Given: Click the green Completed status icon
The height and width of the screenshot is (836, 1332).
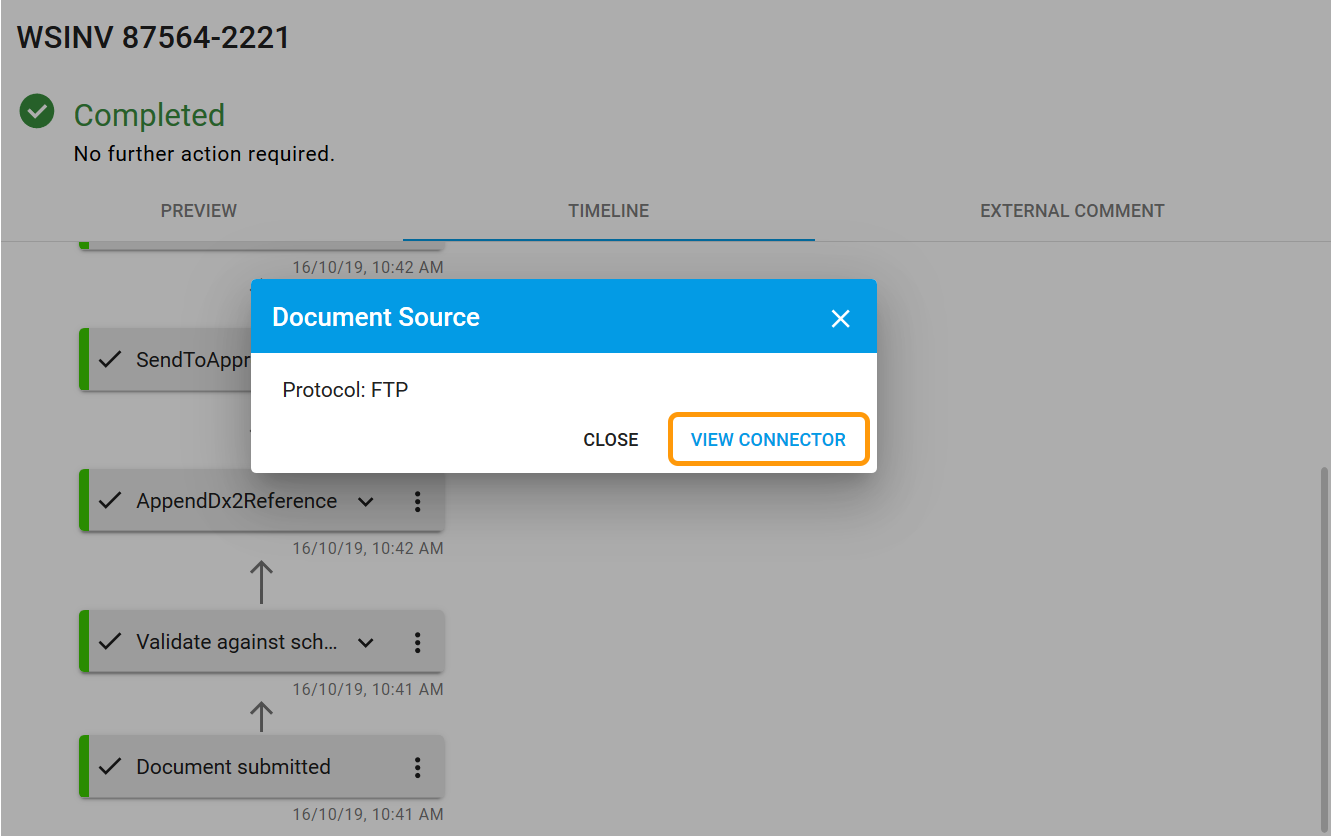Looking at the screenshot, I should pos(37,111).
